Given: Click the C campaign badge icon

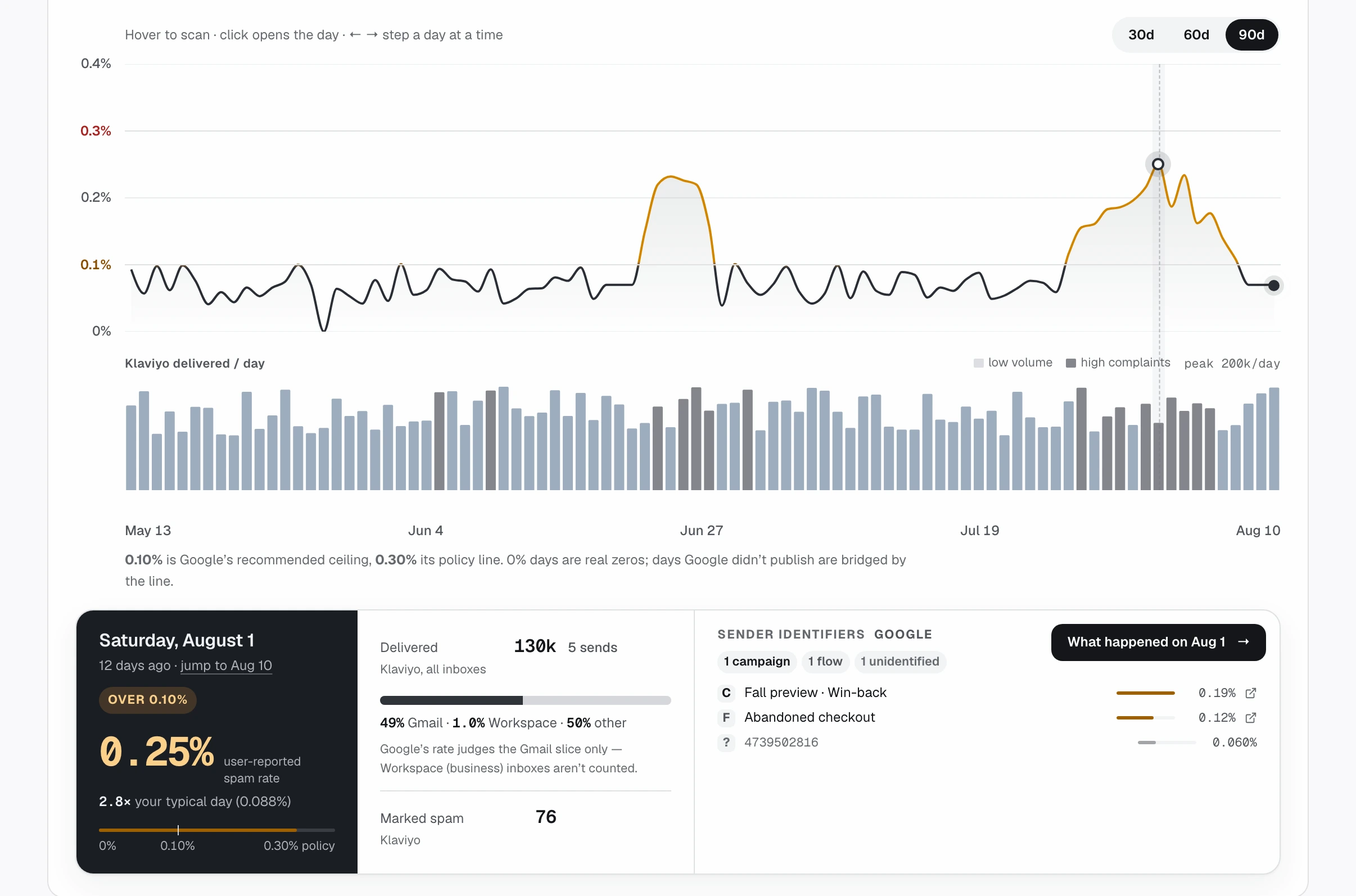Looking at the screenshot, I should click(726, 693).
